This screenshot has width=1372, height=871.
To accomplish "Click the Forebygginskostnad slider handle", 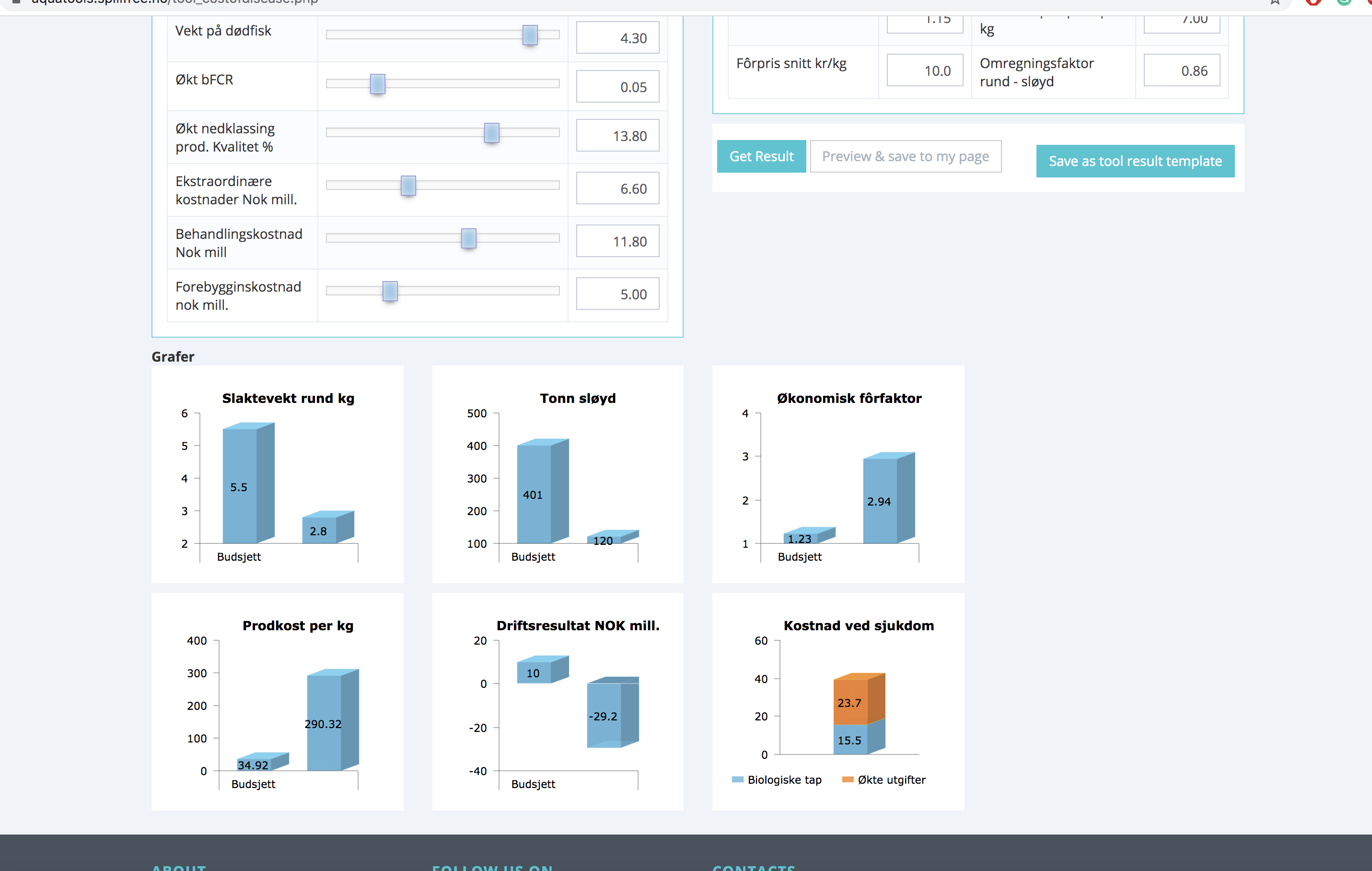I will click(x=390, y=291).
